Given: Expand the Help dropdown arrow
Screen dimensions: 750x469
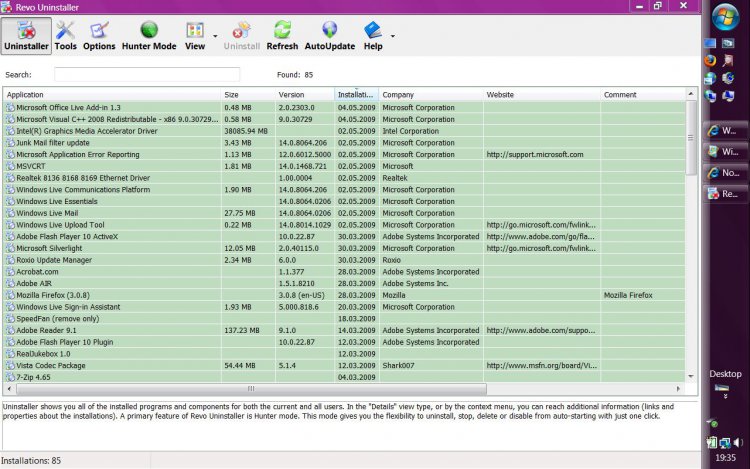Looking at the screenshot, I should (x=393, y=36).
